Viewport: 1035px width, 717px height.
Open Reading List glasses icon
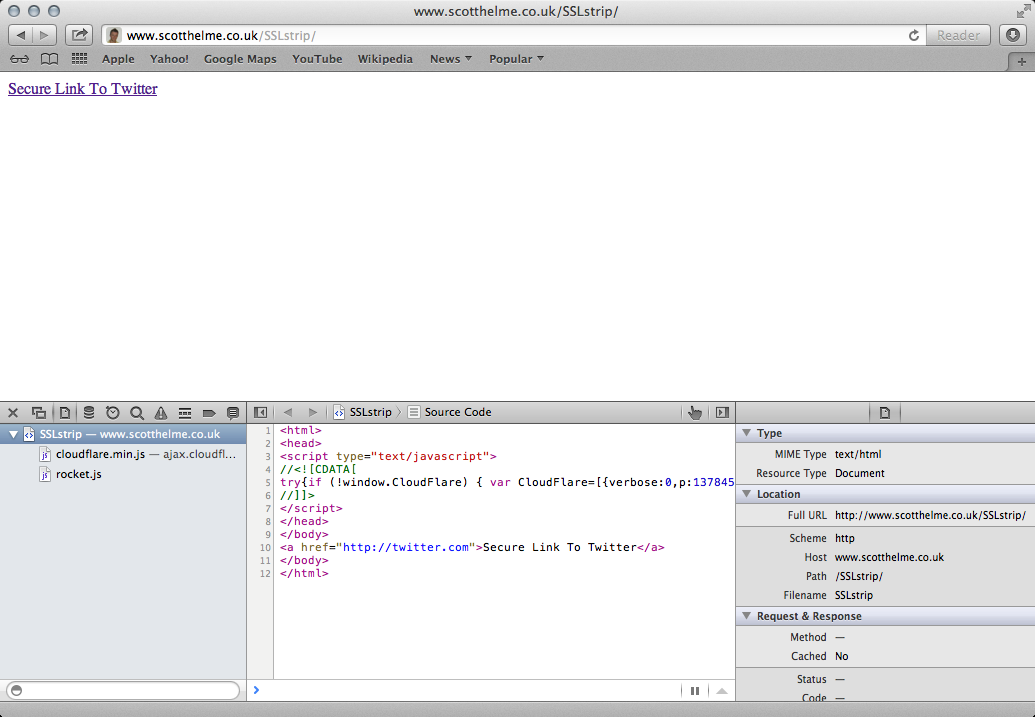pyautogui.click(x=20, y=59)
